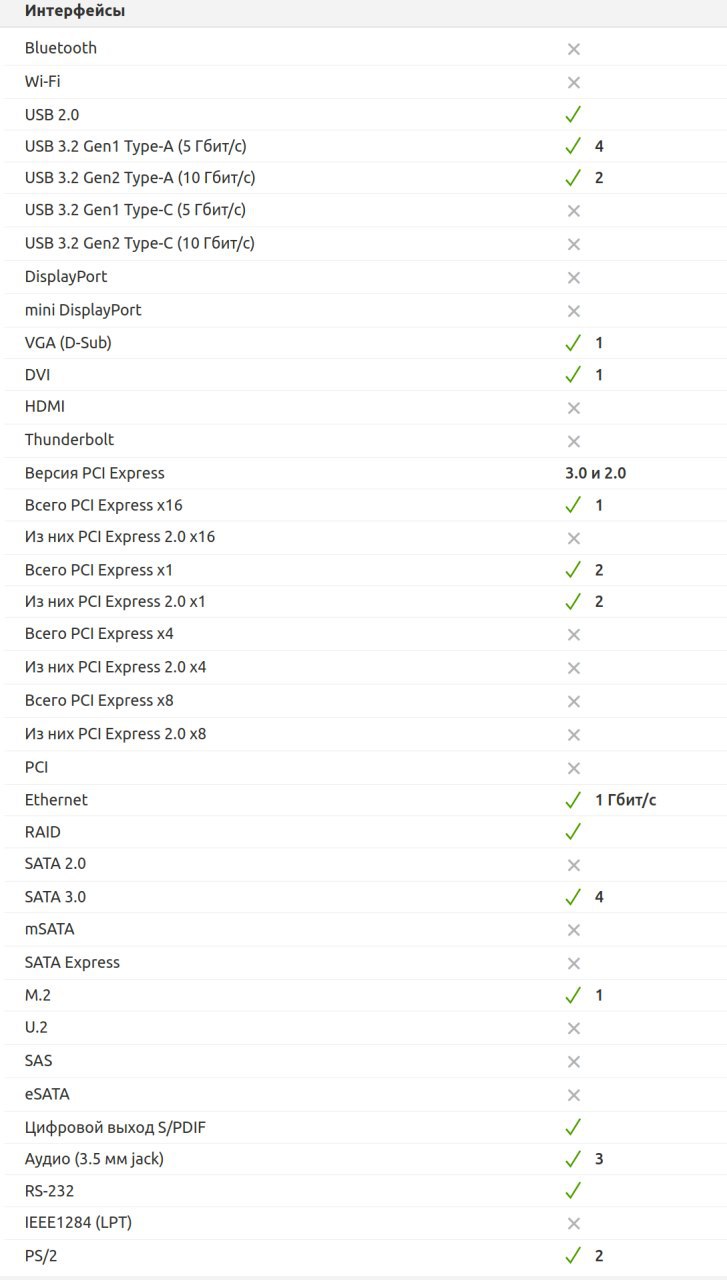Click the SATA 3.0 row label
727x1280 pixels.
click(x=55, y=897)
